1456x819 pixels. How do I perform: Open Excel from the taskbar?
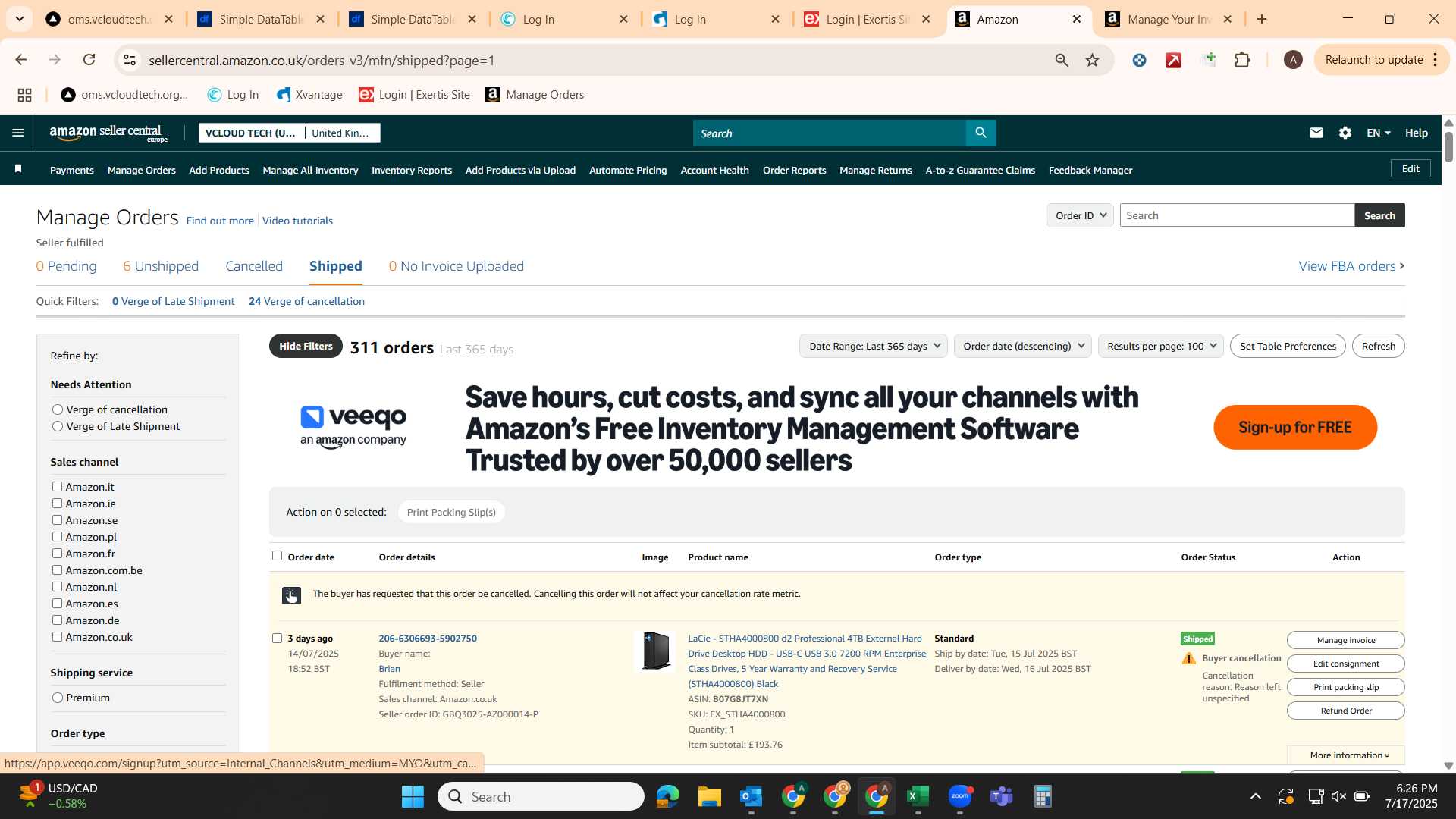[918, 796]
